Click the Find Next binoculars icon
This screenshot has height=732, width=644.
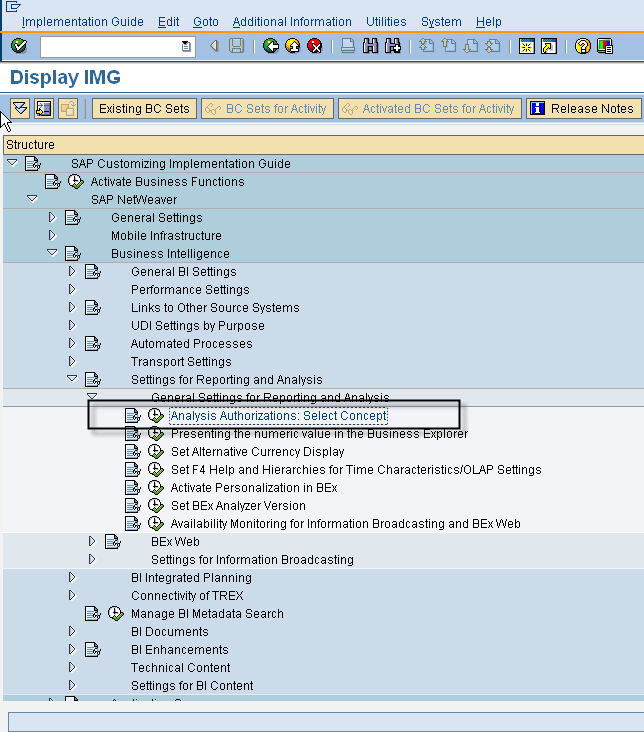393,46
